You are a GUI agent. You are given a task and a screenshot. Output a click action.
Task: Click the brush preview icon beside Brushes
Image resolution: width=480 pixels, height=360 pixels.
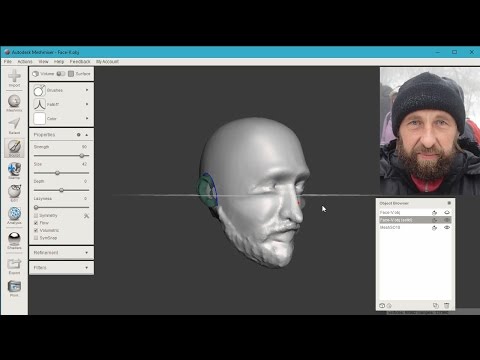(39, 90)
